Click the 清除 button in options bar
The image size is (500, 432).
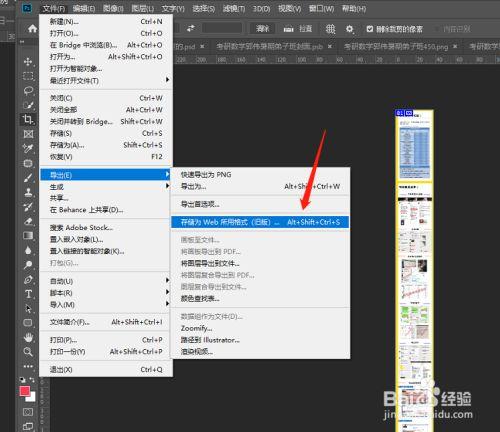[x=262, y=29]
